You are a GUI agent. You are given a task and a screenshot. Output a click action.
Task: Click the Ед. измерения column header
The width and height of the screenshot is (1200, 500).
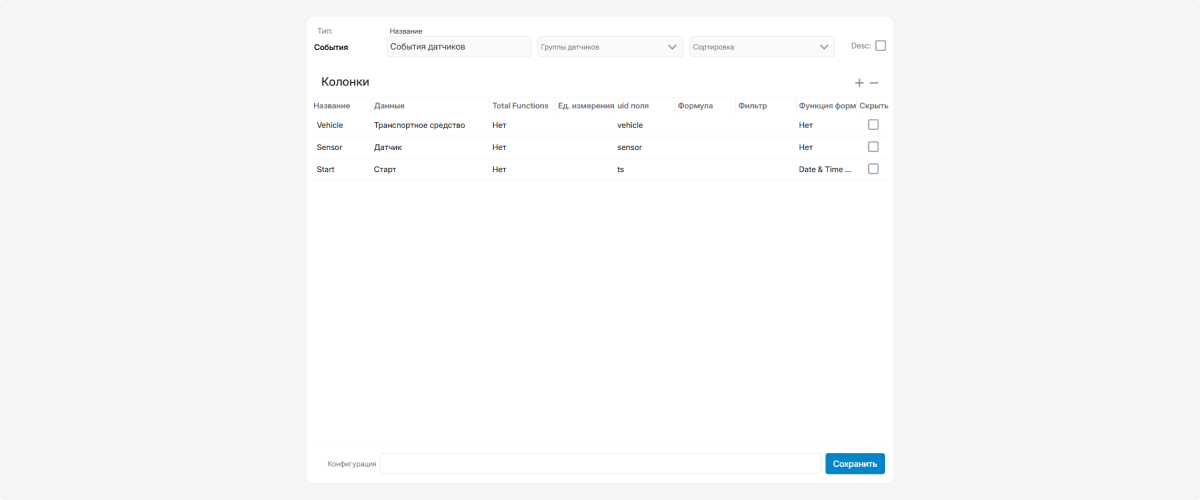pos(586,106)
